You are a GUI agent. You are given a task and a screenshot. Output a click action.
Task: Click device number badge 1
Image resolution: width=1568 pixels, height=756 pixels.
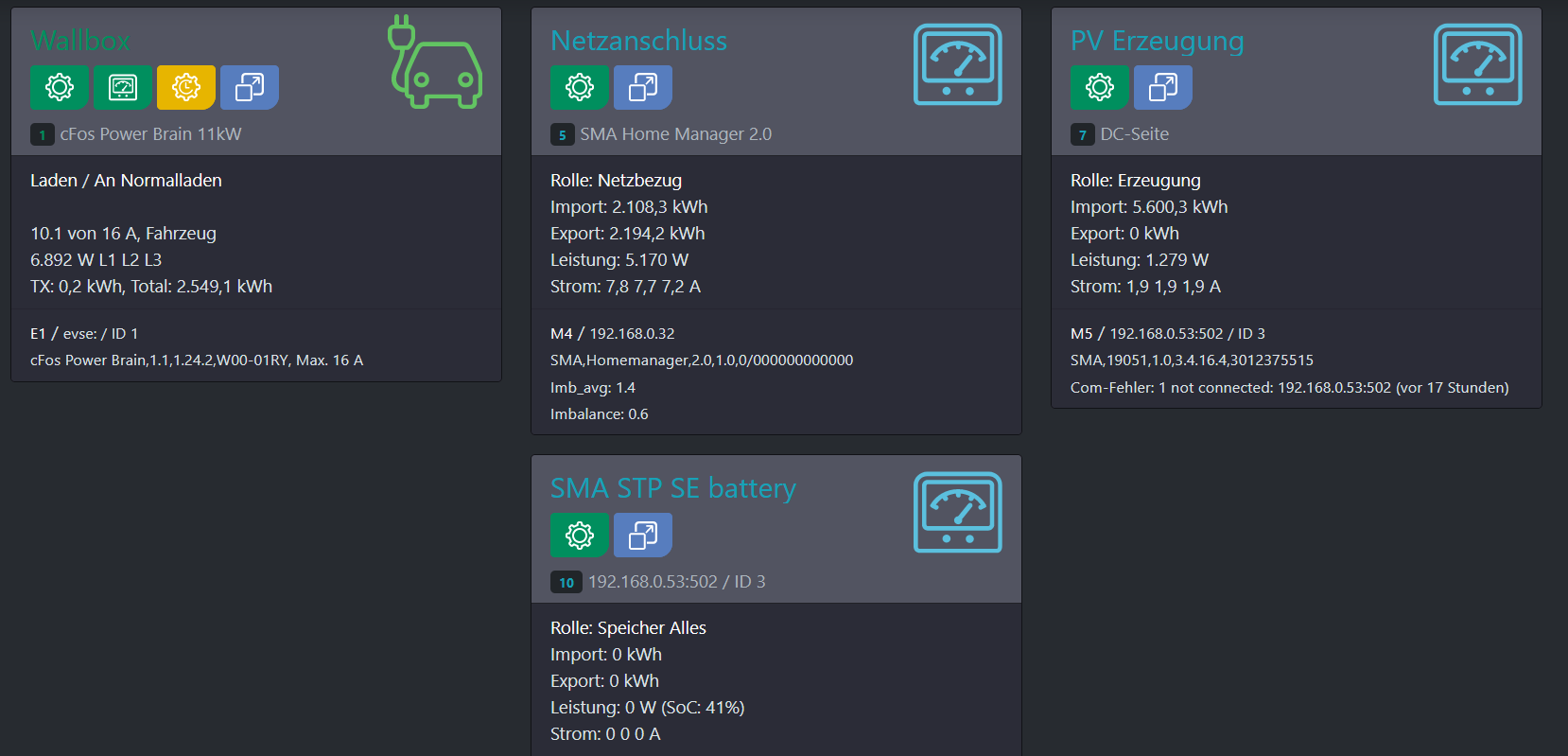click(x=42, y=134)
